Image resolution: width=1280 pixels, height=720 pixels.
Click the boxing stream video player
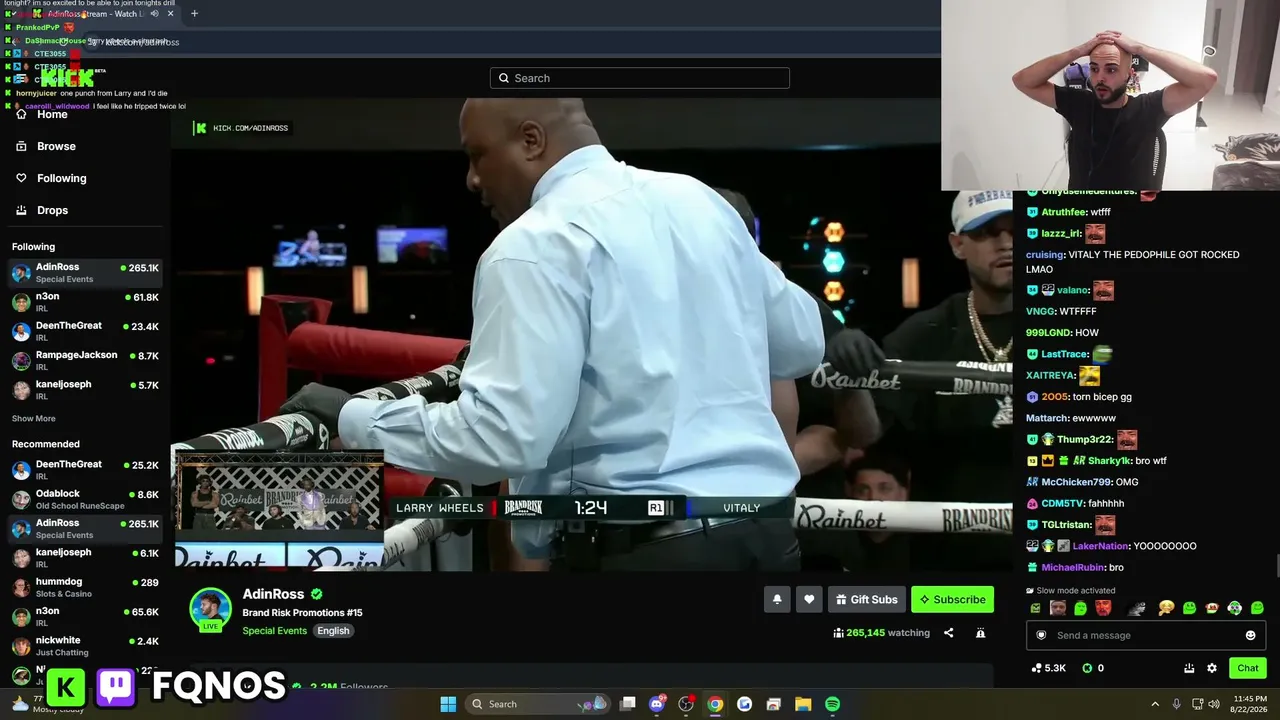pyautogui.click(x=592, y=335)
